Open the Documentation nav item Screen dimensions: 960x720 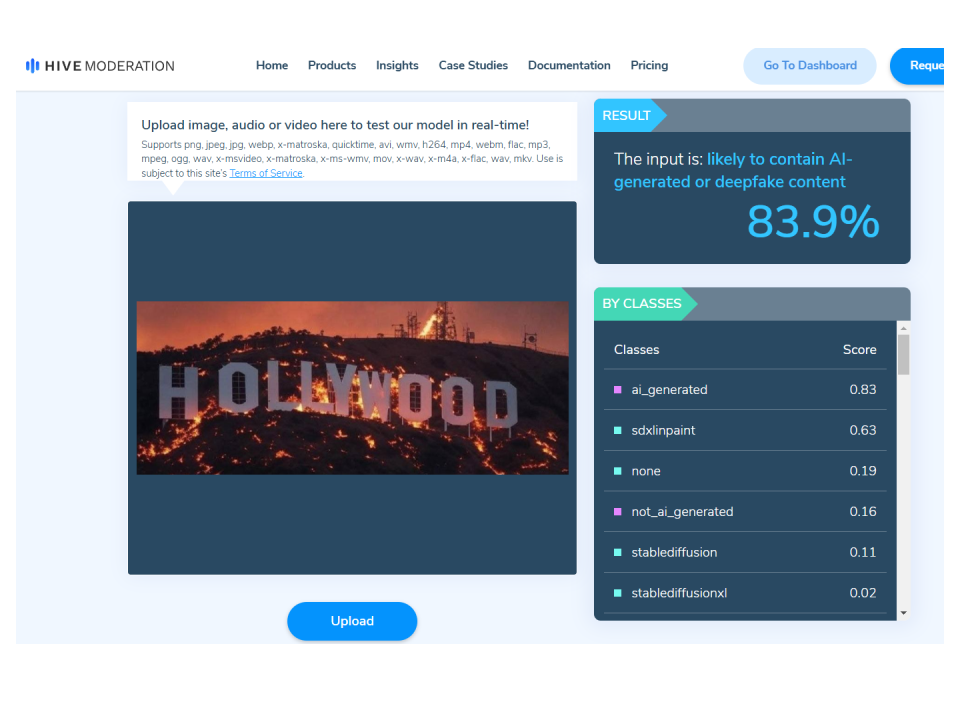click(569, 66)
